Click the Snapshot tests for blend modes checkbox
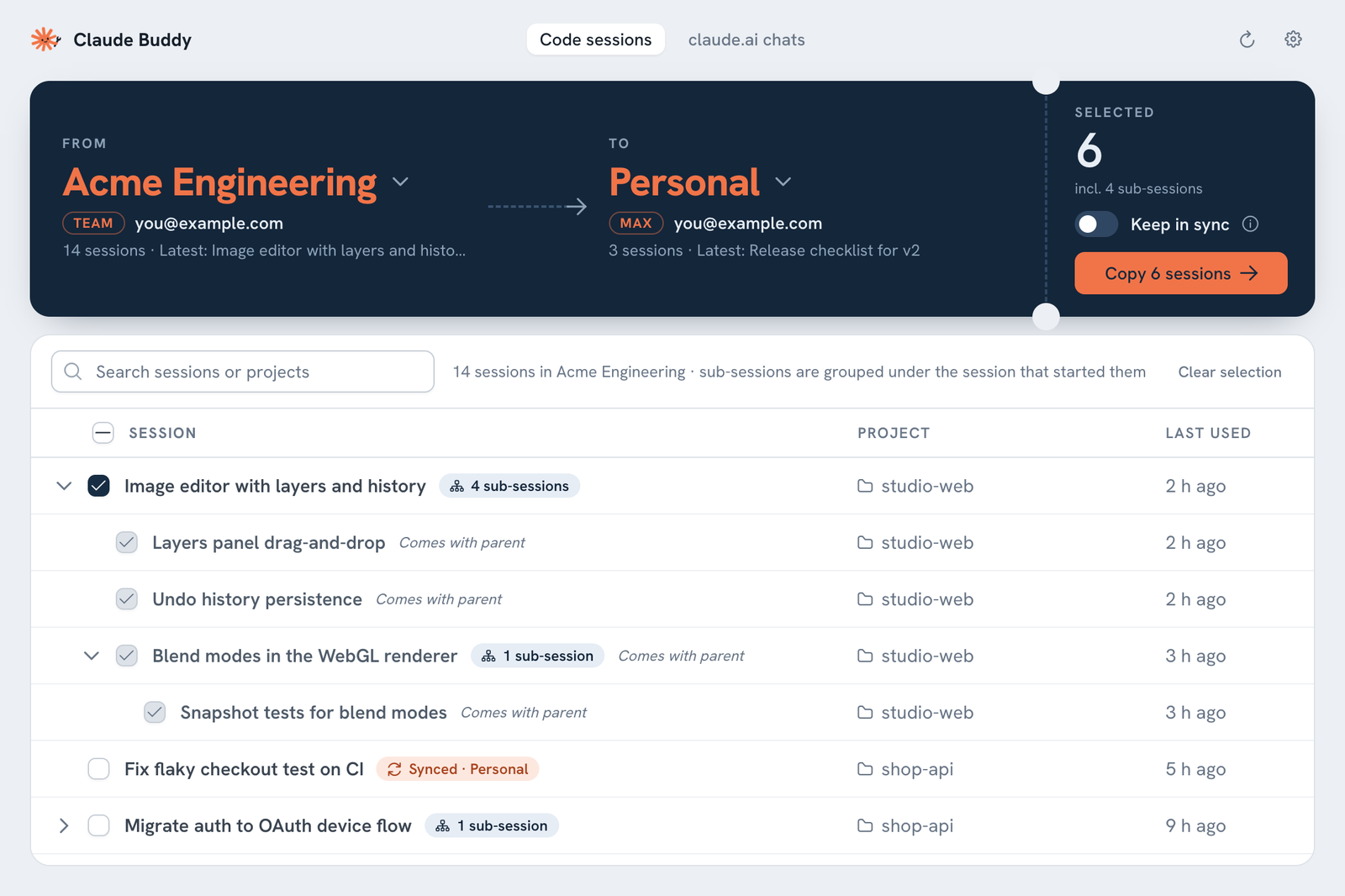Image resolution: width=1345 pixels, height=896 pixels. coord(155,712)
